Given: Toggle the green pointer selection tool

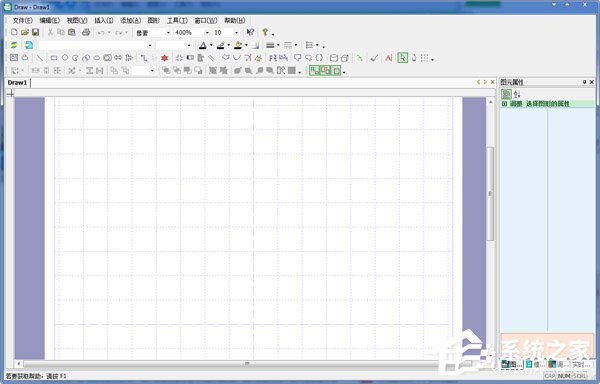Looking at the screenshot, I should pos(403,58).
